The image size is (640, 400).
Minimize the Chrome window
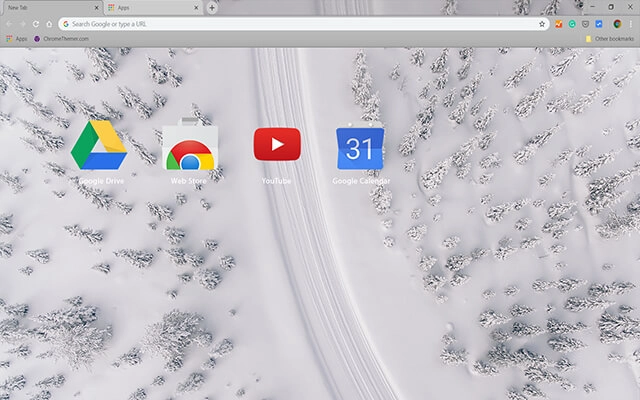pyautogui.click(x=592, y=7)
